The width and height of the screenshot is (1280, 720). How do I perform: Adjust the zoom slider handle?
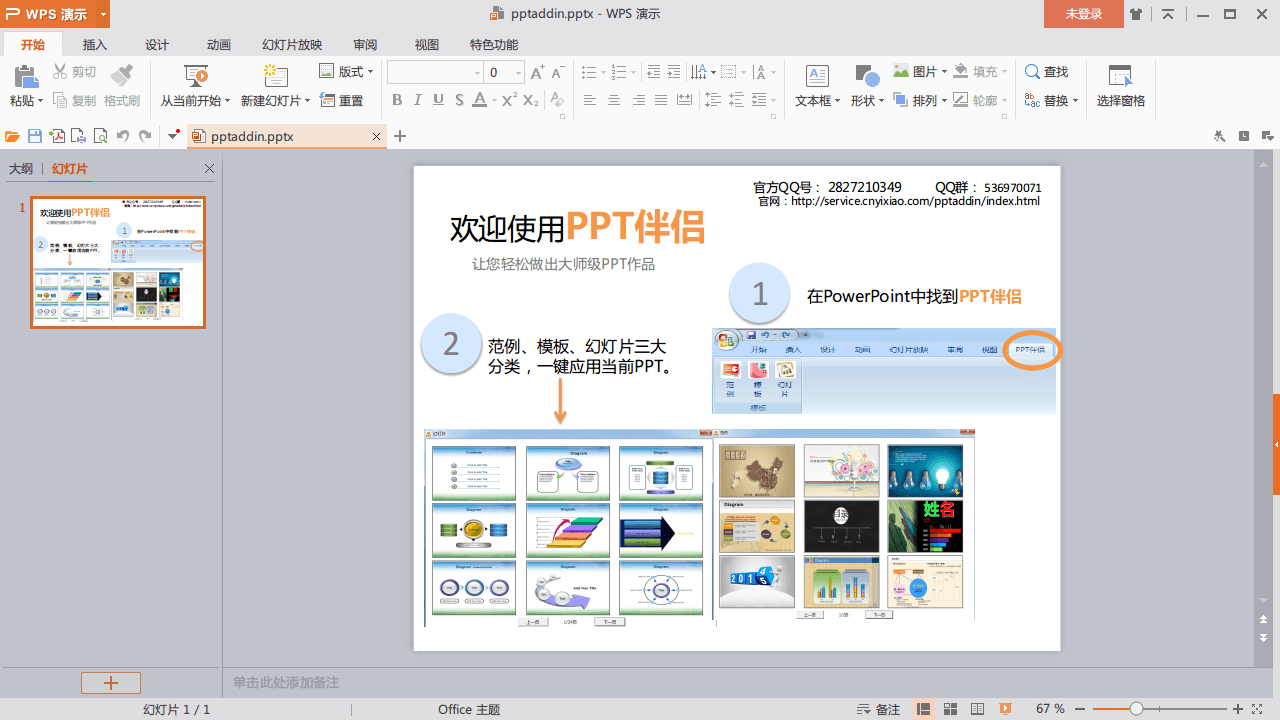click(1136, 709)
